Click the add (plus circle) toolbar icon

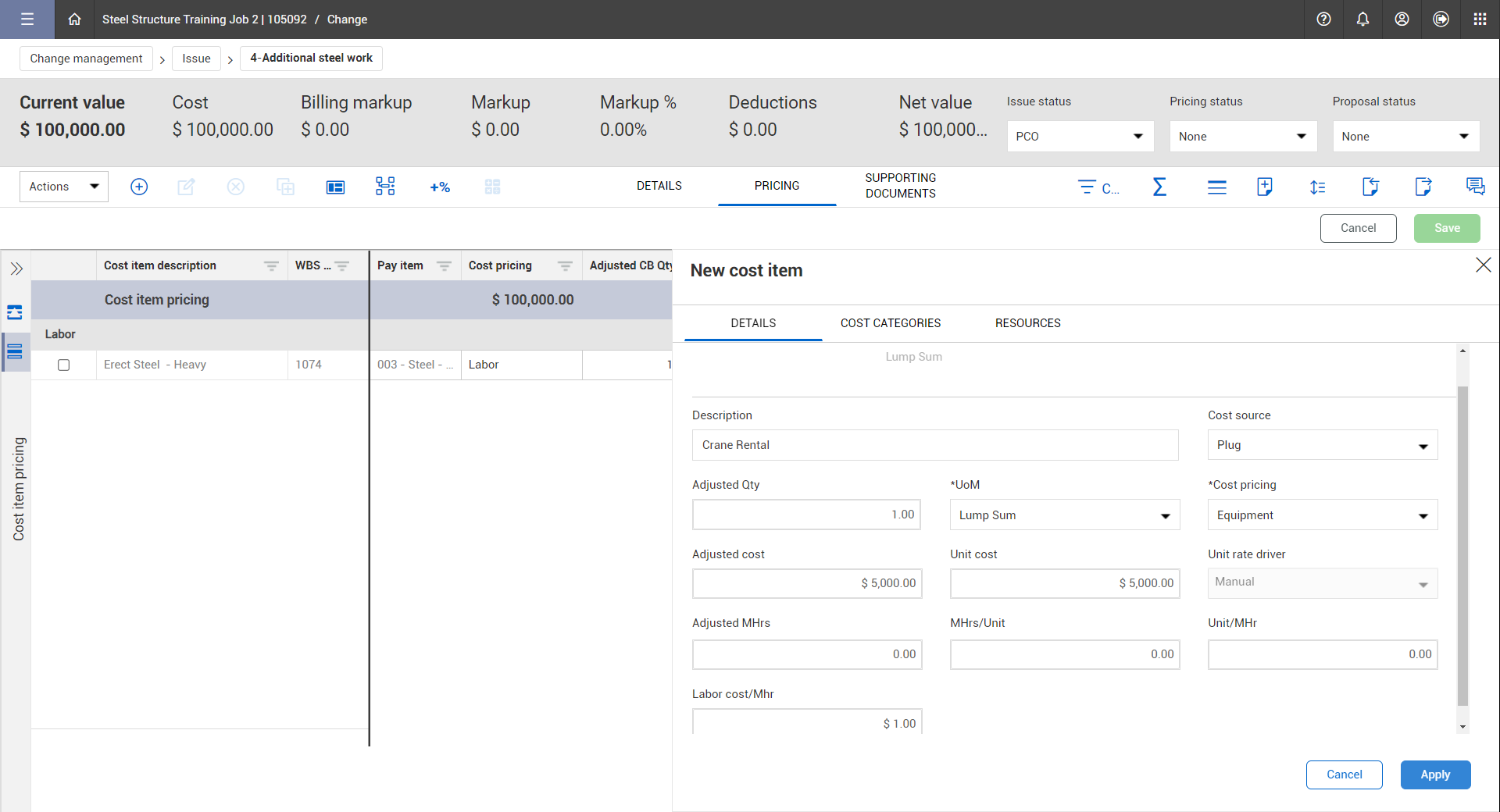click(x=139, y=187)
